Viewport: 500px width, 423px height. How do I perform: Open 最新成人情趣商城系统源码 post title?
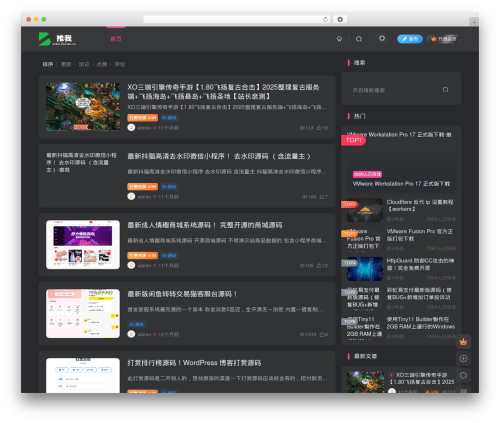(205, 225)
